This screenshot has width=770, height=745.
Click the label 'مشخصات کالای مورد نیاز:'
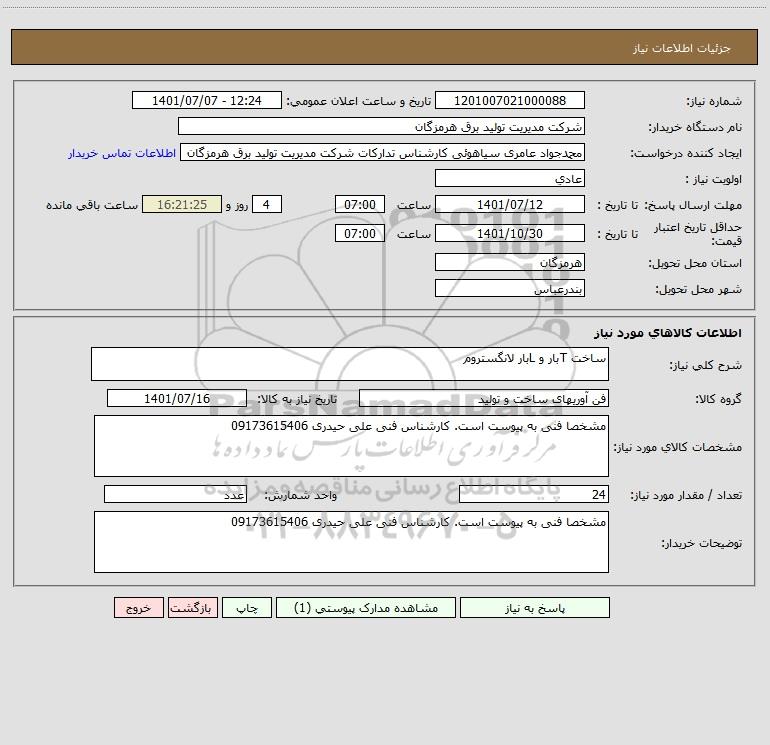[x=678, y=447]
